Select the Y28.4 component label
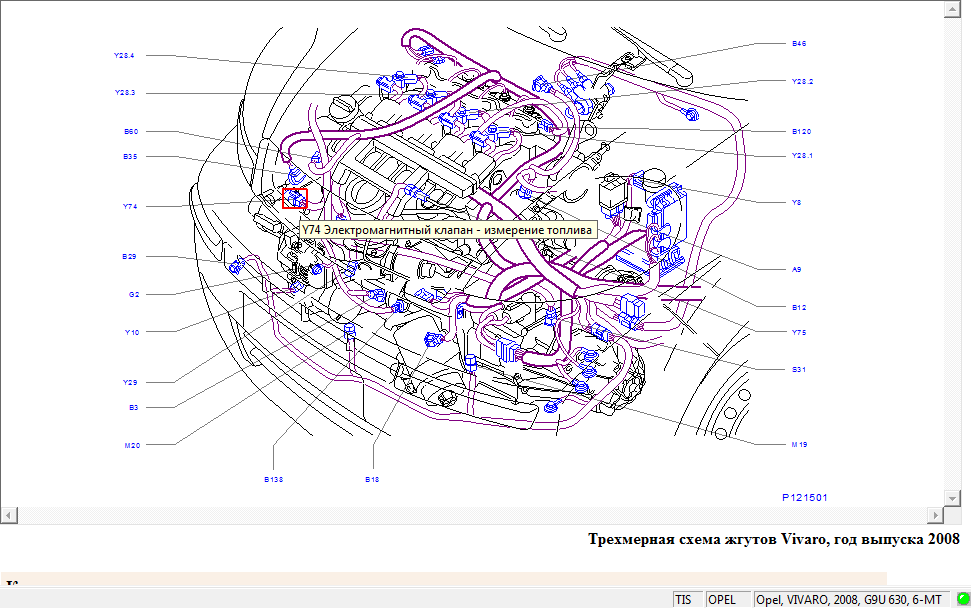The height and width of the screenshot is (608, 971). click(x=125, y=55)
